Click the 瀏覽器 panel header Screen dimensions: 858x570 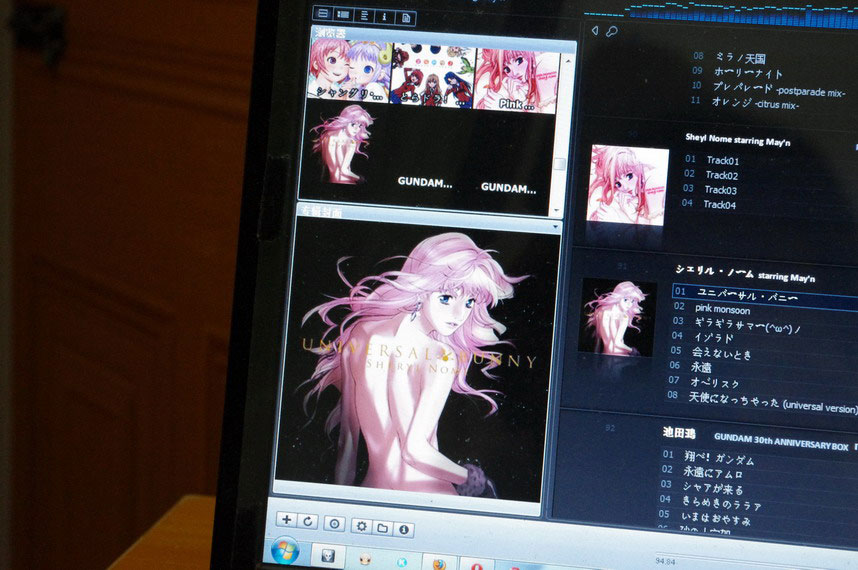pyautogui.click(x=330, y=32)
